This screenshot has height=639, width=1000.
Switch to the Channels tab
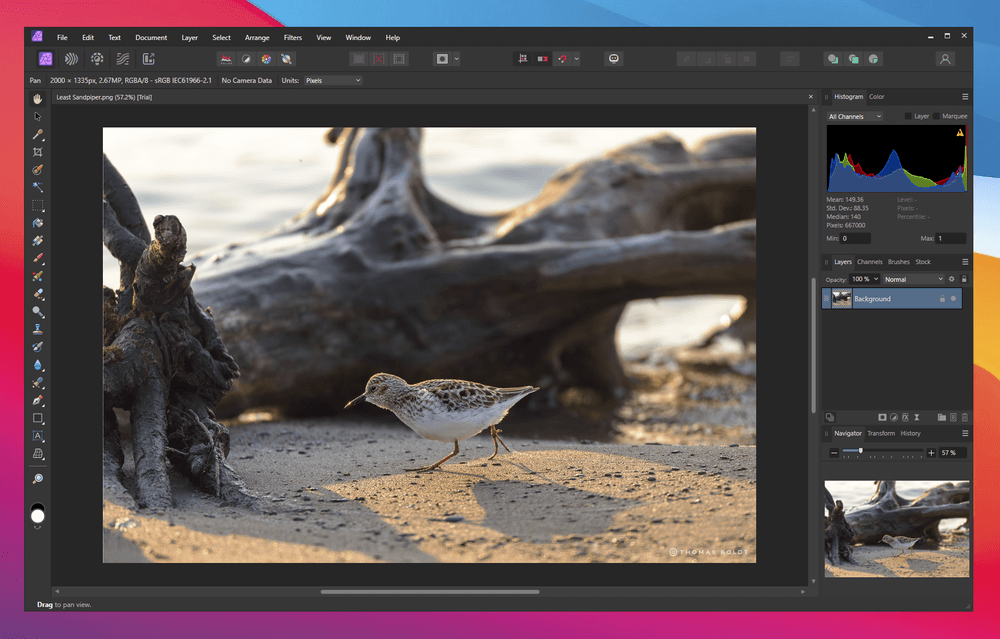[869, 262]
